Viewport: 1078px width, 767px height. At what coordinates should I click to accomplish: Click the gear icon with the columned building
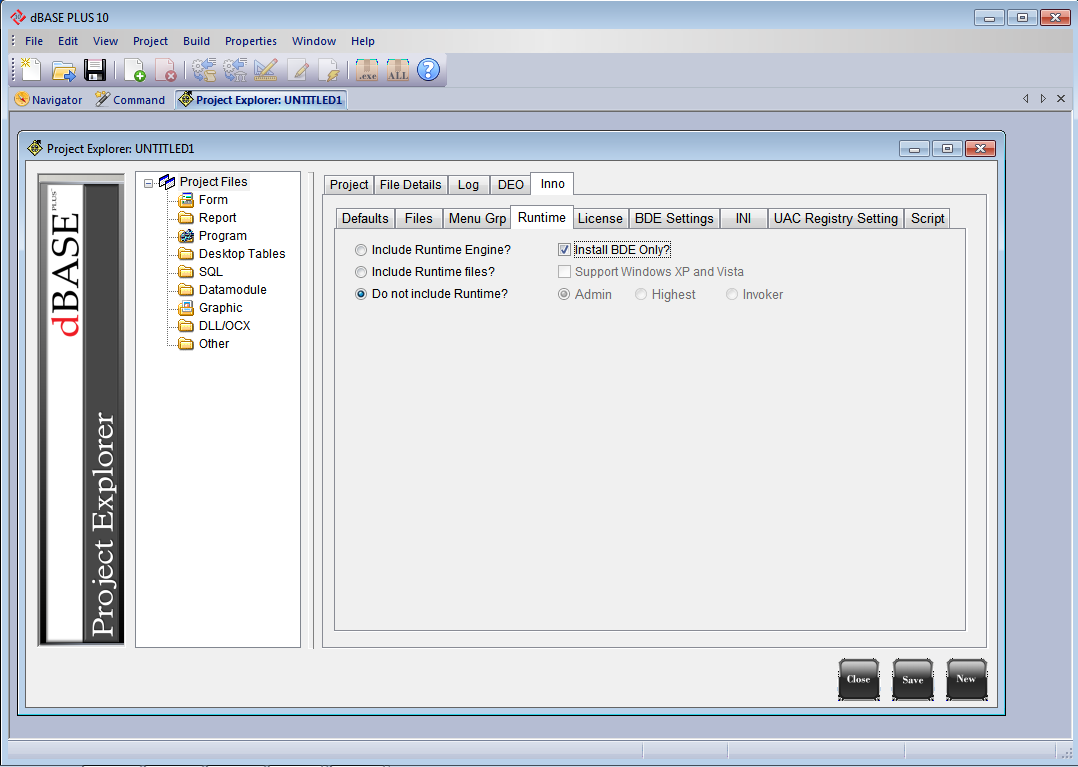coord(235,69)
